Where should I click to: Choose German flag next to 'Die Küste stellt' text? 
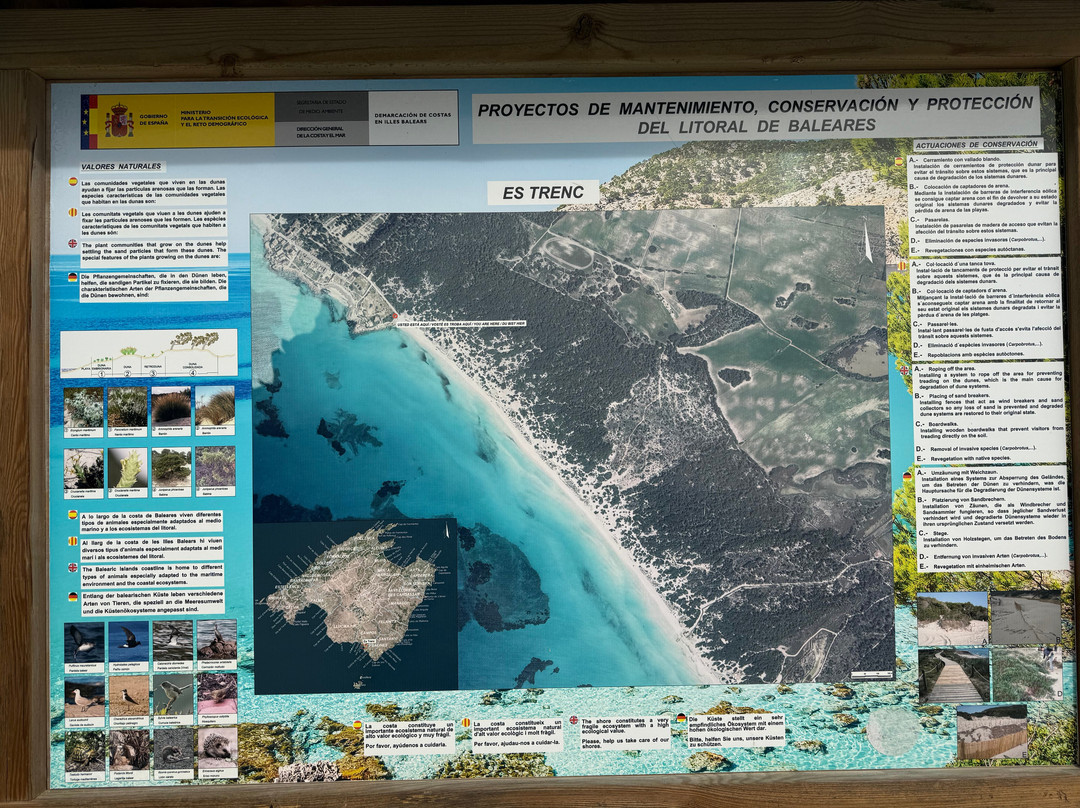681,719
